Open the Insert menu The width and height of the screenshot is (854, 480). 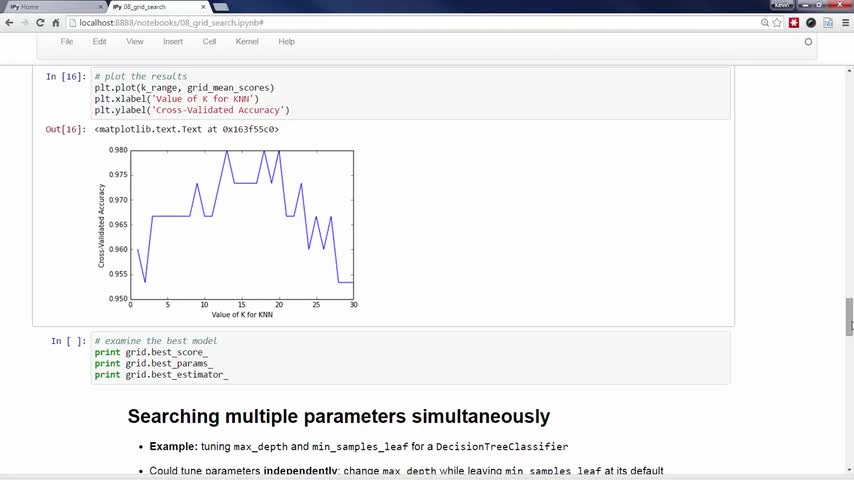coord(173,41)
